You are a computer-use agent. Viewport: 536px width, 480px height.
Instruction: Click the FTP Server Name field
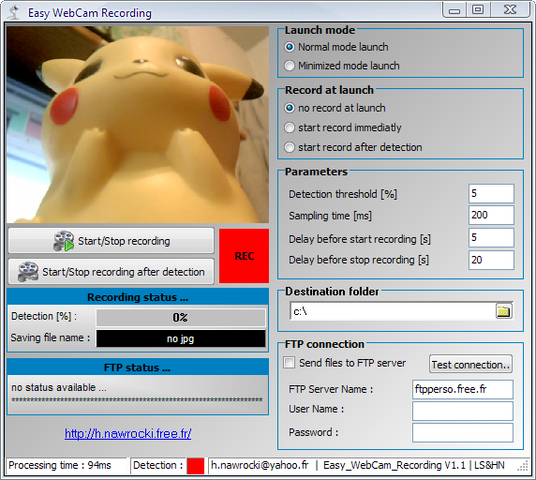(x=463, y=389)
